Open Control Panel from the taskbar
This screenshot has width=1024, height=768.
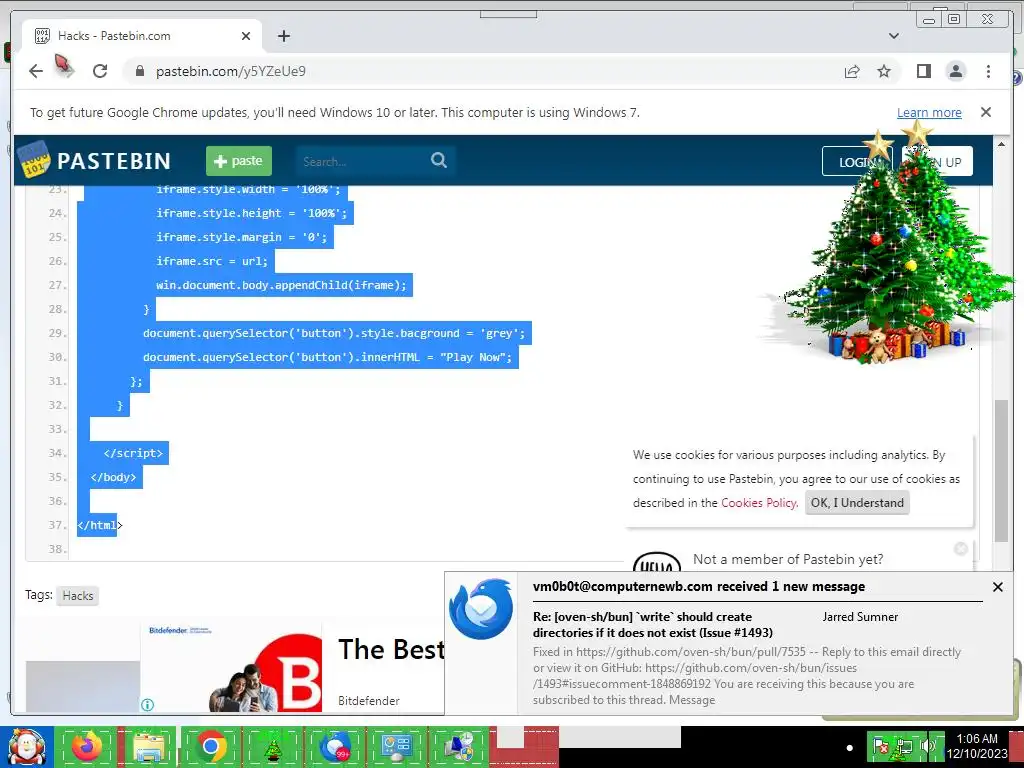(x=396, y=747)
